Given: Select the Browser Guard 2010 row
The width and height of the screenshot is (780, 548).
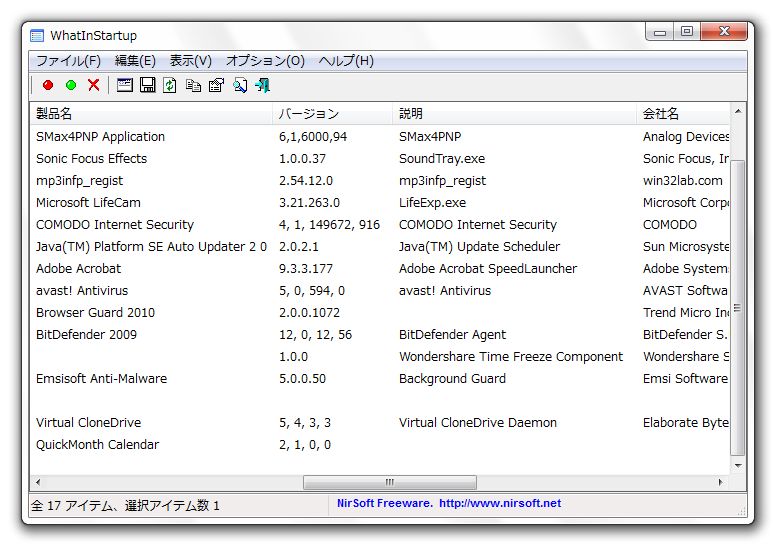Looking at the screenshot, I should point(379,313).
